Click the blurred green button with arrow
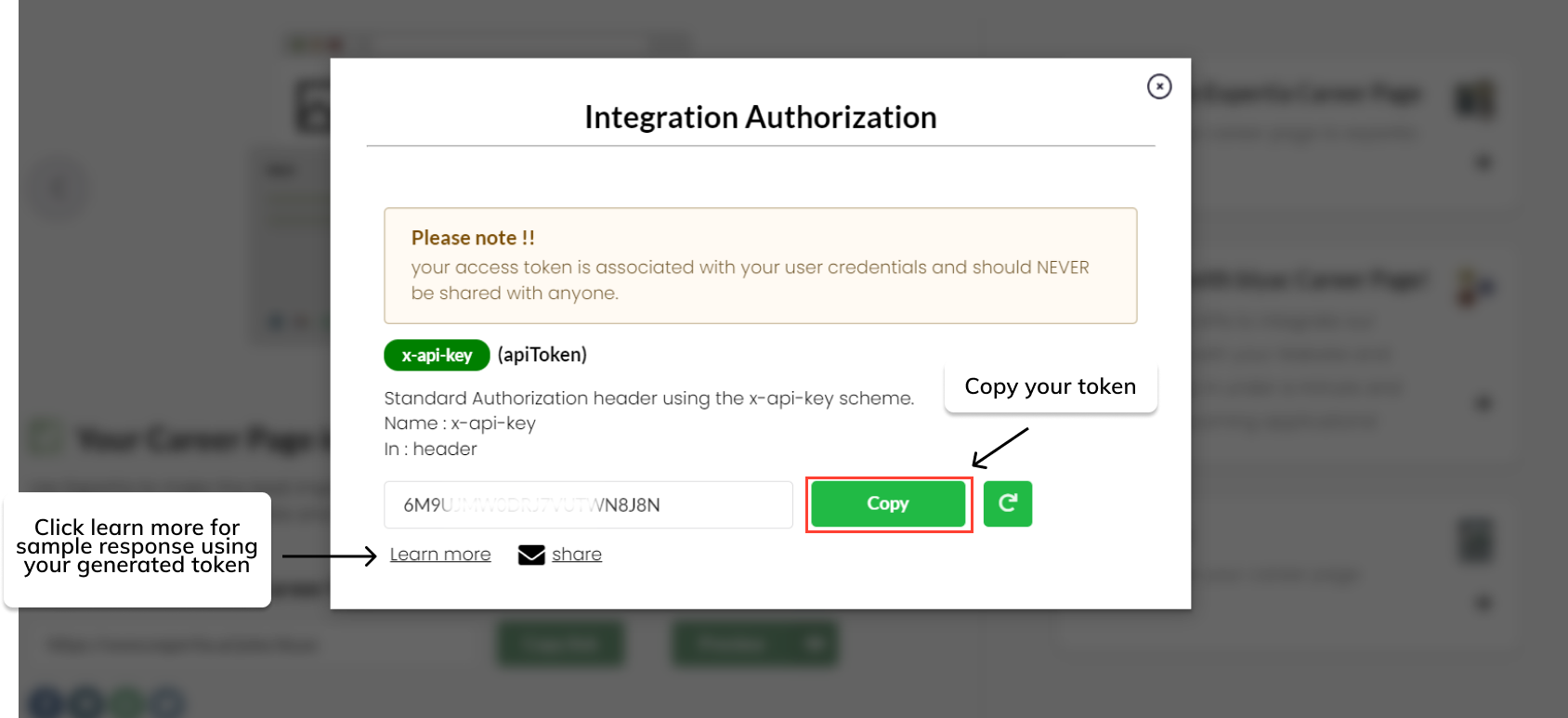The width and height of the screenshot is (1568, 718). pos(755,644)
